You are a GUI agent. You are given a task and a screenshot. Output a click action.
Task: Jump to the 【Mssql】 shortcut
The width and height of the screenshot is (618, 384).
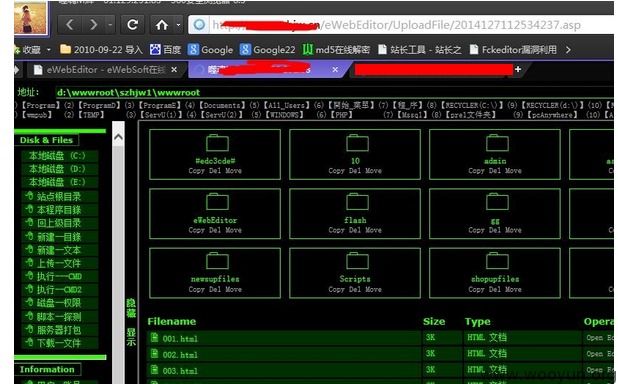click(412, 115)
